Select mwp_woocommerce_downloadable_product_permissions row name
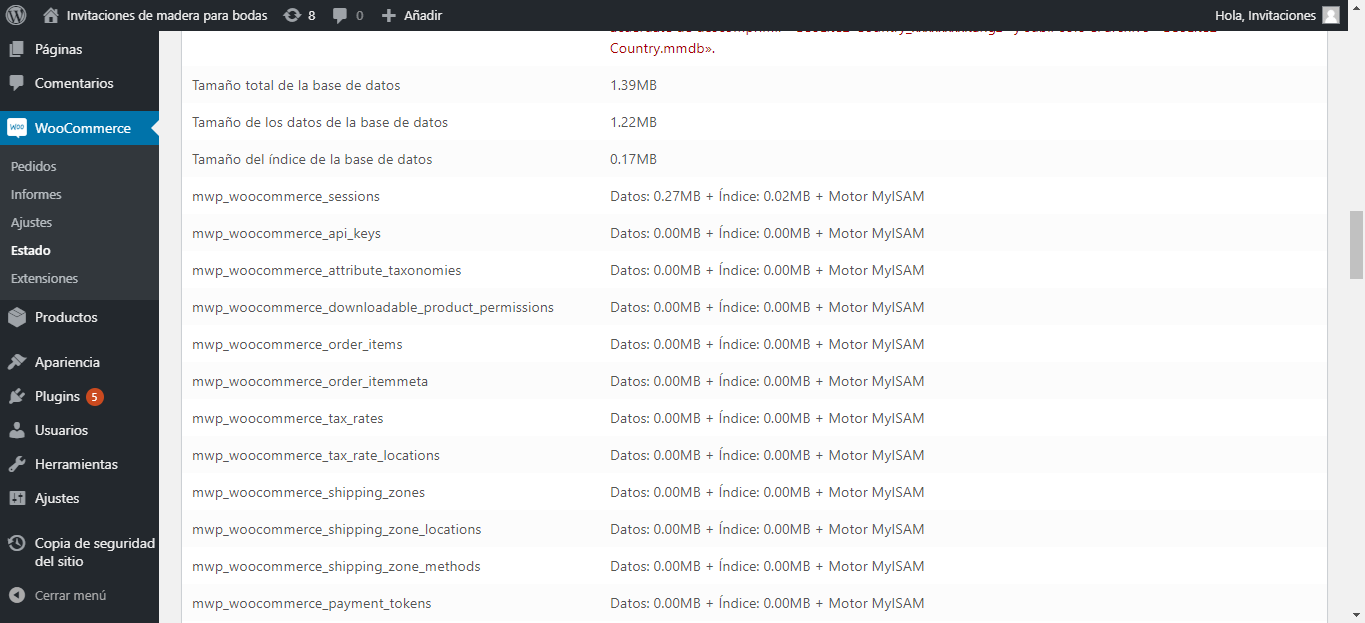This screenshot has width=1365, height=623. coord(373,307)
